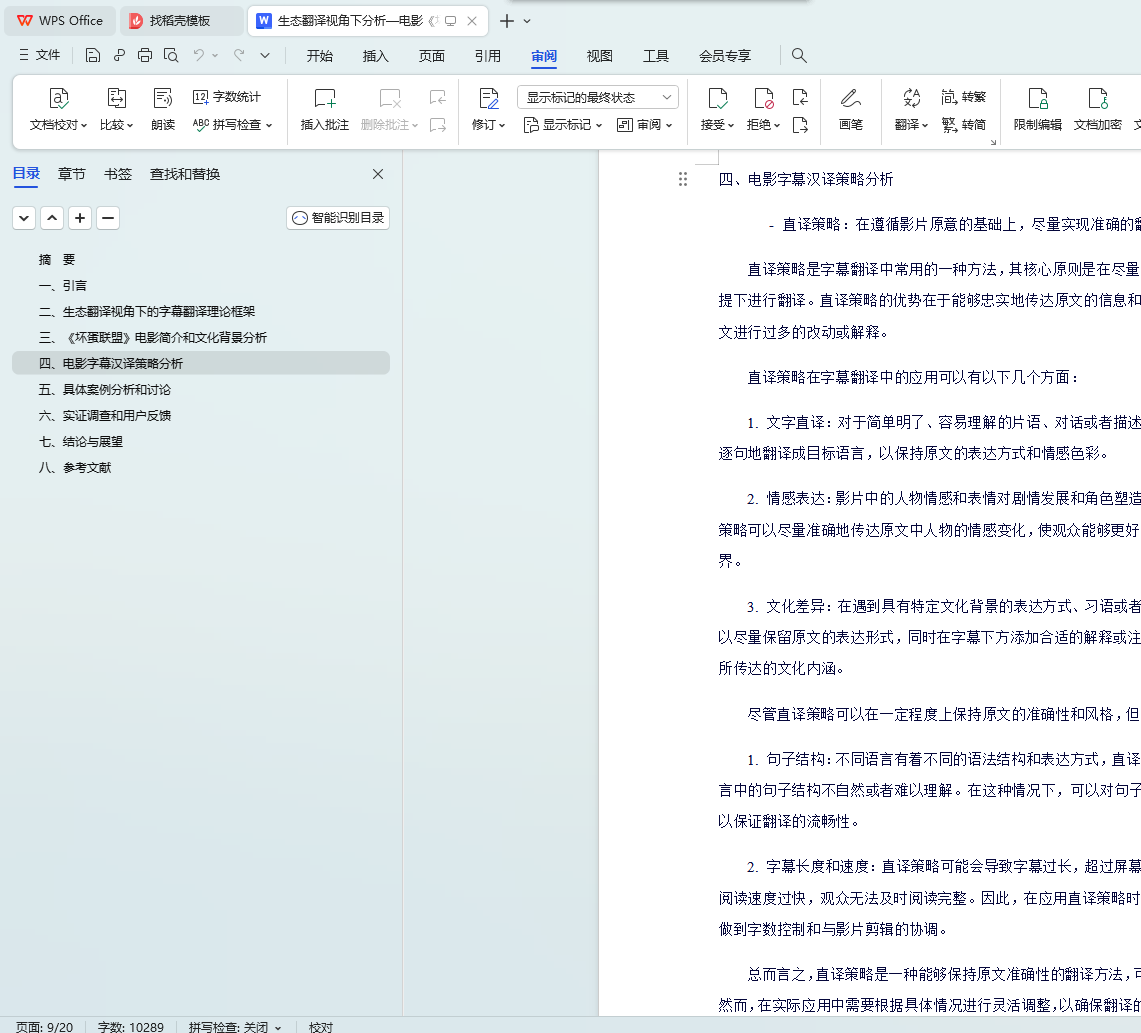The width and height of the screenshot is (1141, 1033).
Task: Click the search magnifier icon
Action: pyautogui.click(x=799, y=55)
